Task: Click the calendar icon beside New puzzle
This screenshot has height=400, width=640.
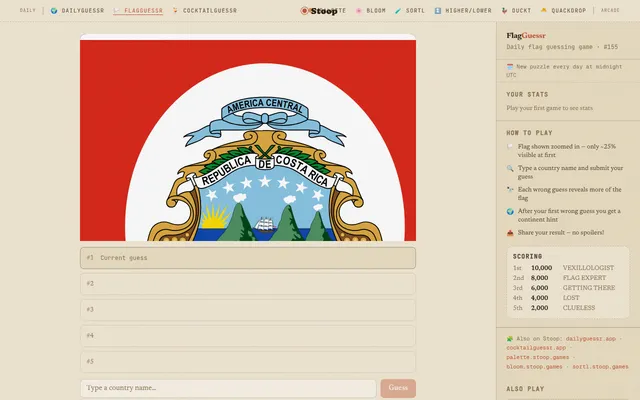Action: (510, 66)
